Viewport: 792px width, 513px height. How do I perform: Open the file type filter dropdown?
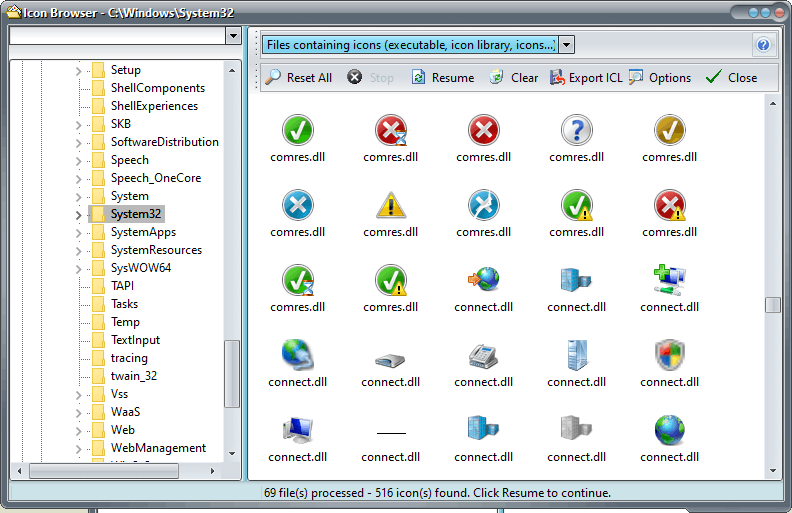coord(566,45)
